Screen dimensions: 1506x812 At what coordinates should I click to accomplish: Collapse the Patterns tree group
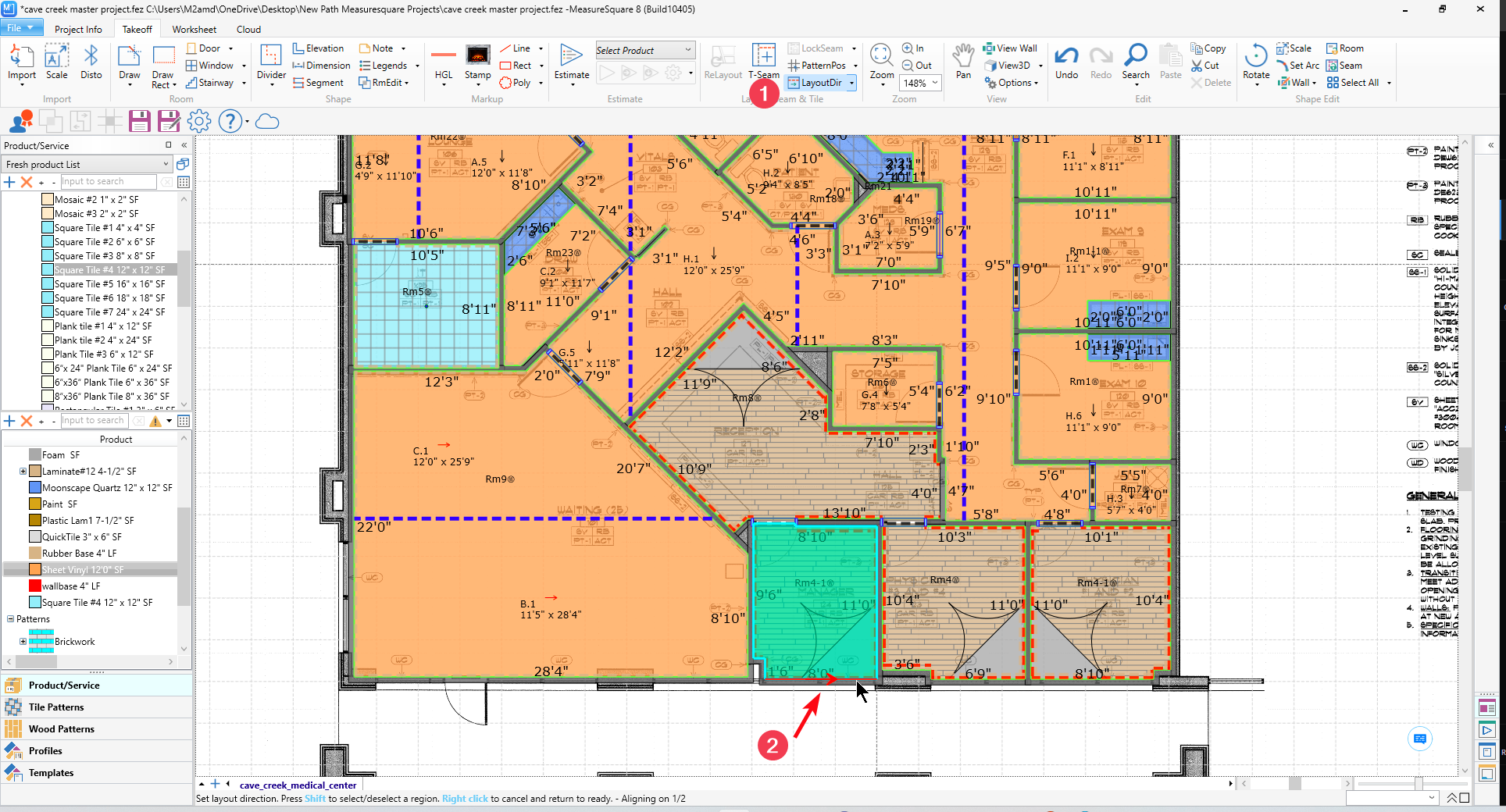(11, 619)
